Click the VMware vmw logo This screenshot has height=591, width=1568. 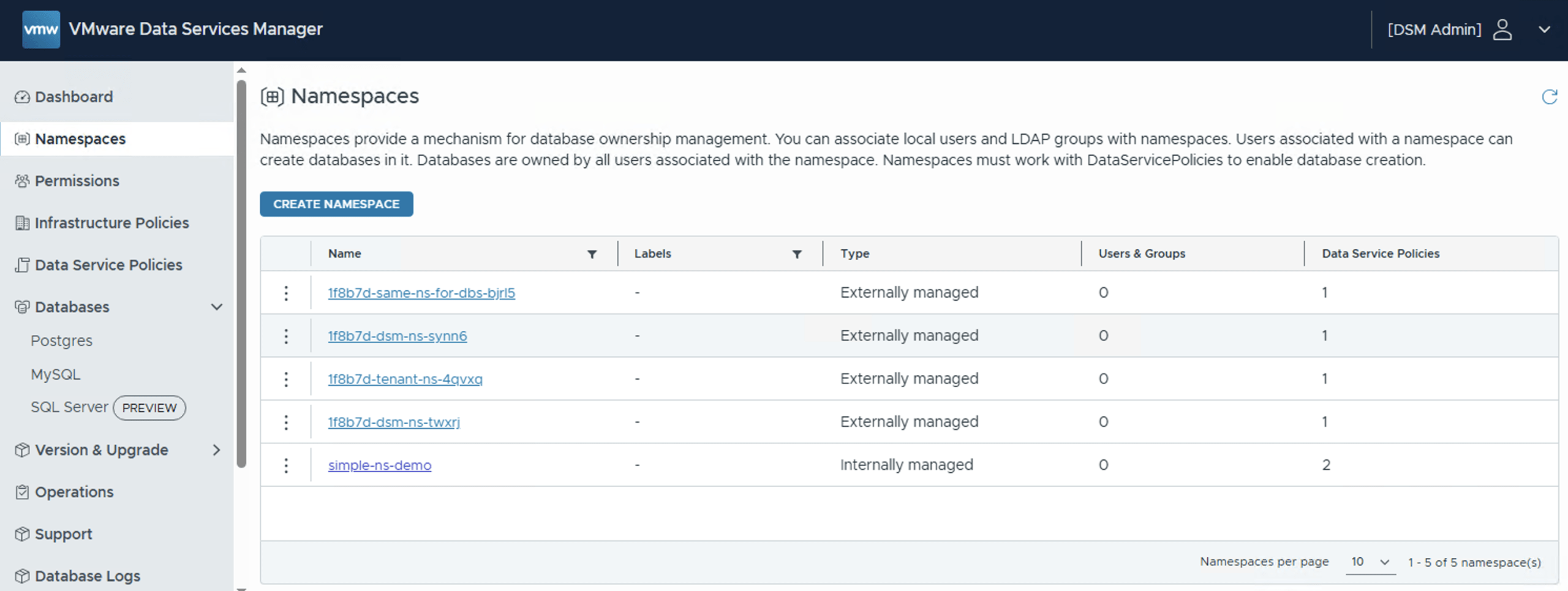pyautogui.click(x=41, y=29)
